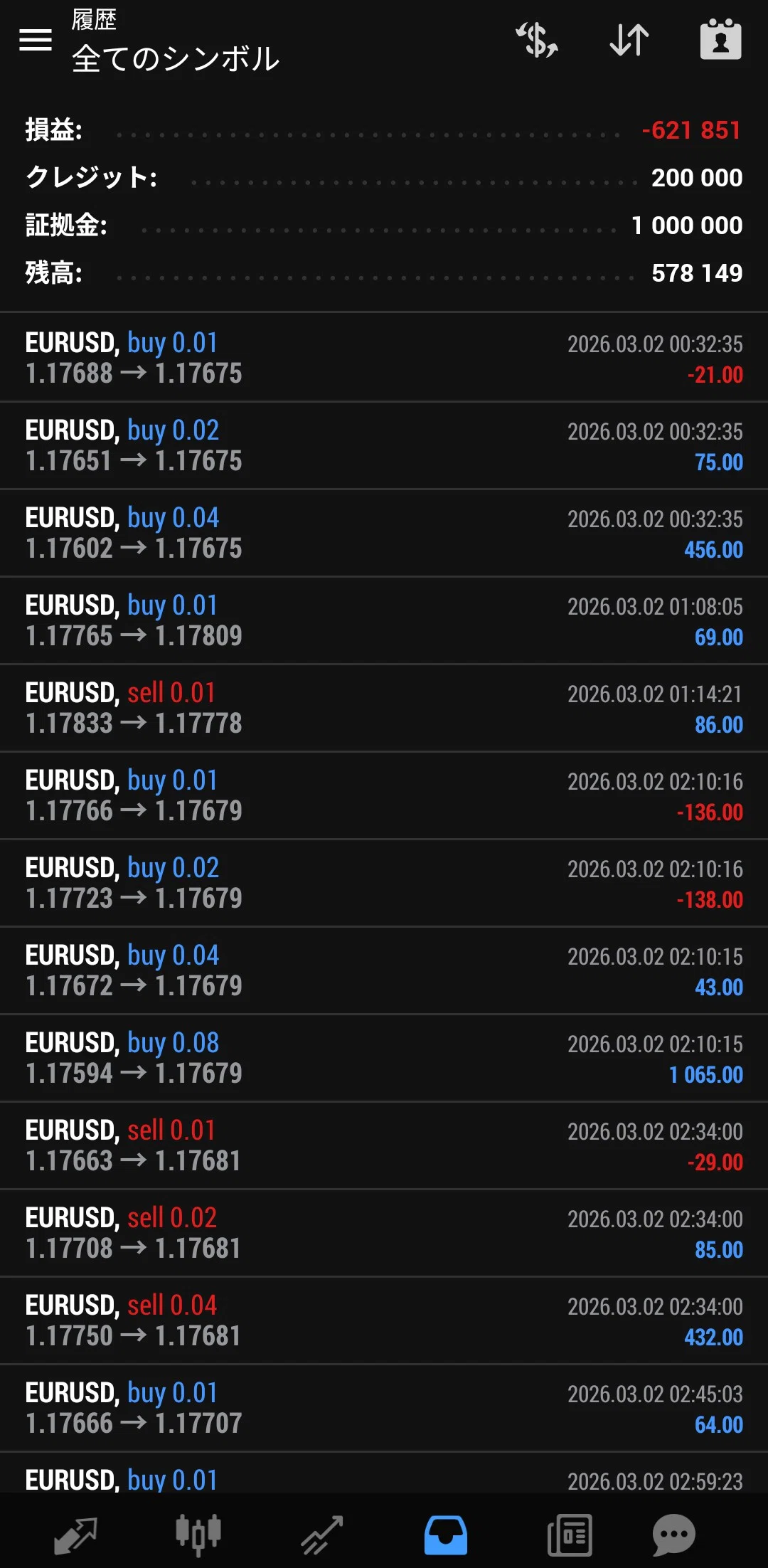Open EURUSD sell 0.02 trade with 85.00 profit

pyautogui.click(x=384, y=1233)
